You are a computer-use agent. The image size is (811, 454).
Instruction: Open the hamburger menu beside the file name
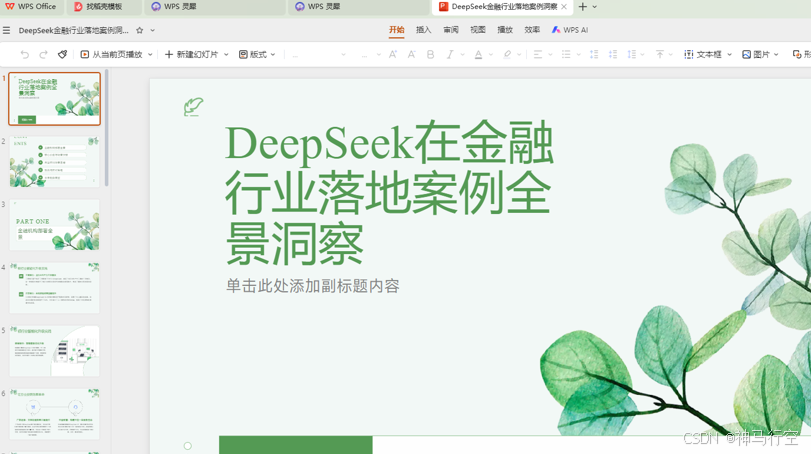point(6,31)
